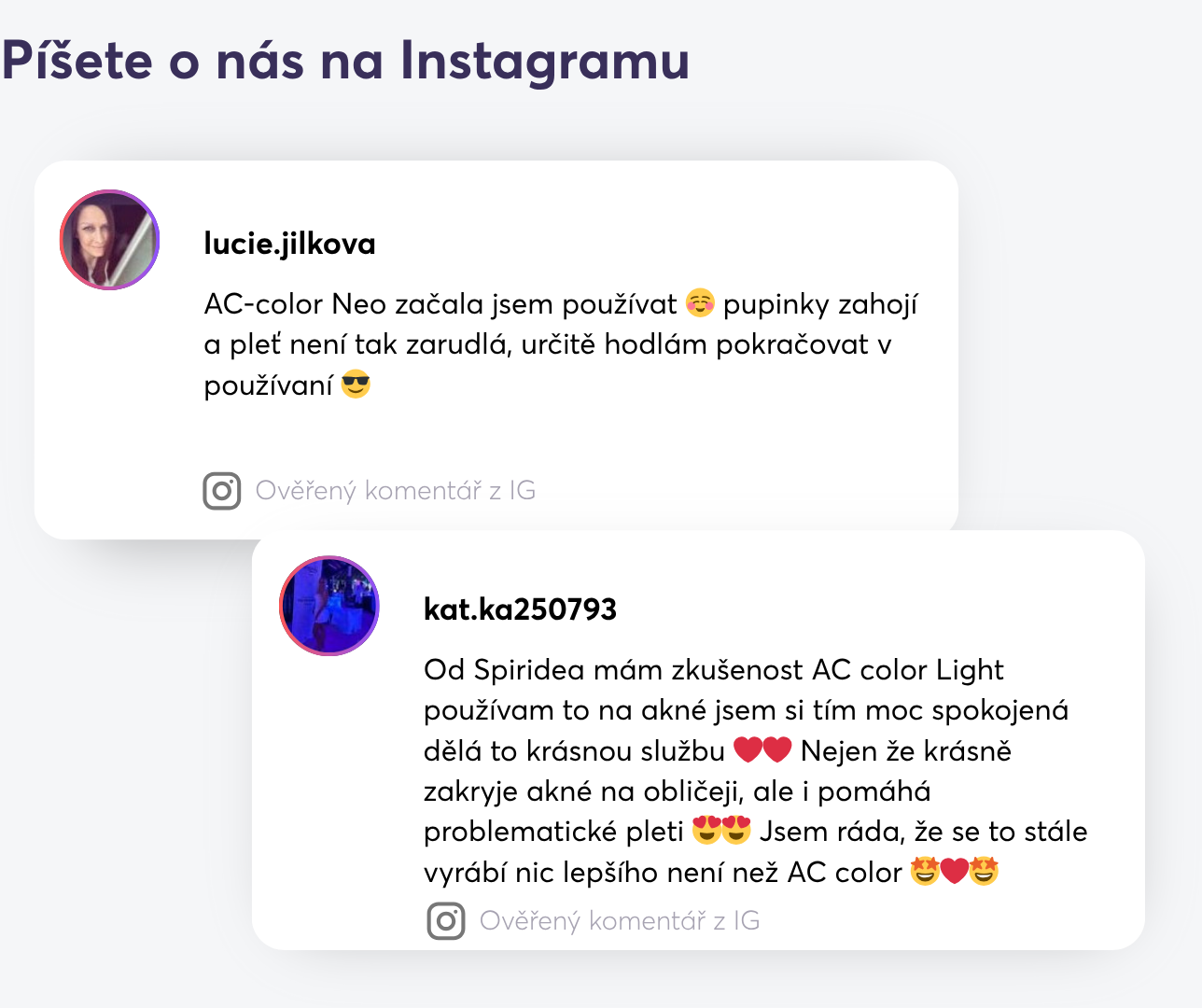Click the double red hearts after 'službu'
Screen dimensions: 1202x1008
pos(762,750)
